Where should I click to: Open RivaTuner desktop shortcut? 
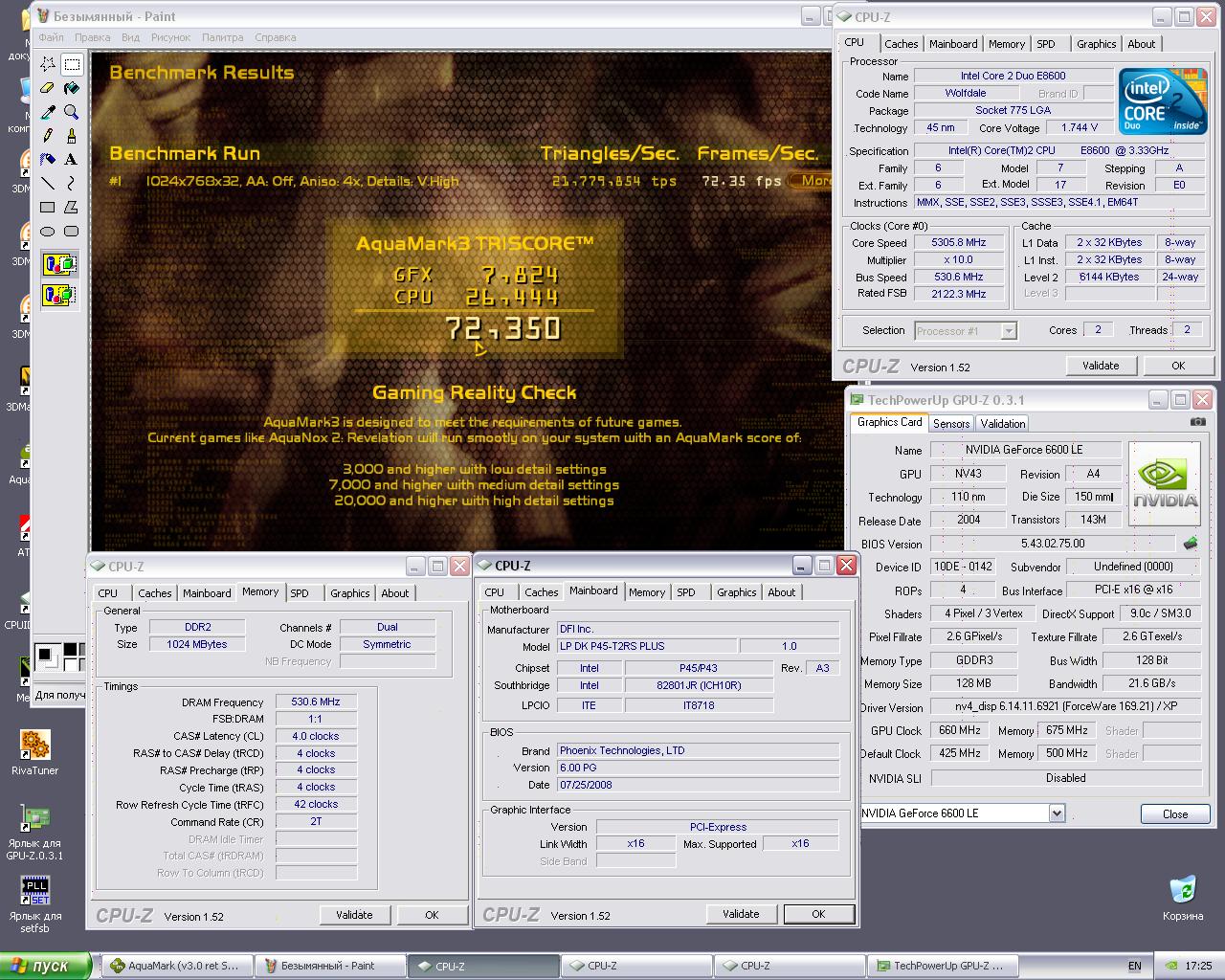click(35, 752)
